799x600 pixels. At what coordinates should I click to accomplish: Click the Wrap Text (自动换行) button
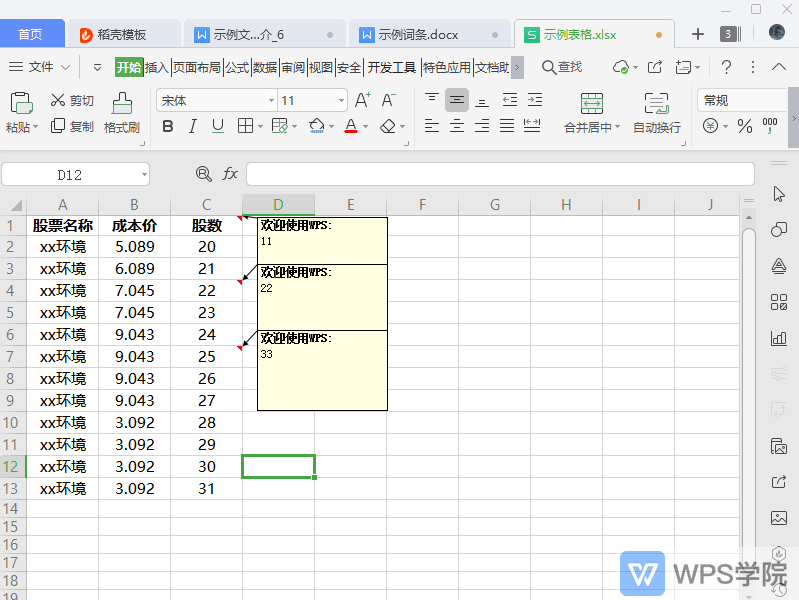click(656, 113)
